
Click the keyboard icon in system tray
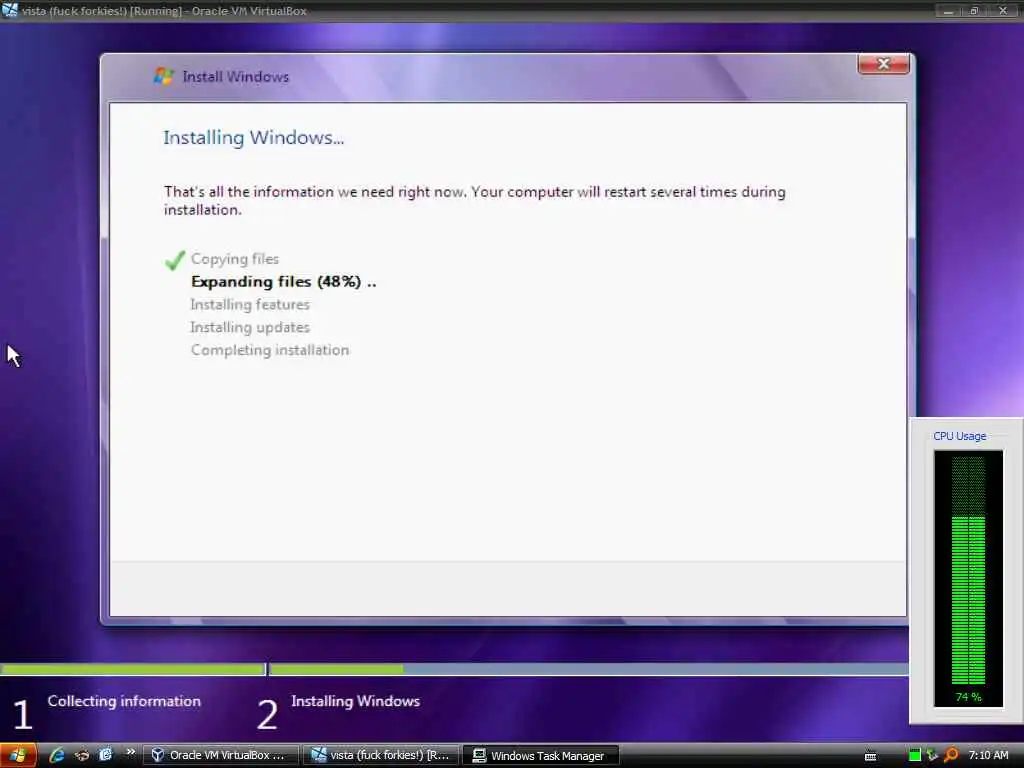[x=870, y=756]
